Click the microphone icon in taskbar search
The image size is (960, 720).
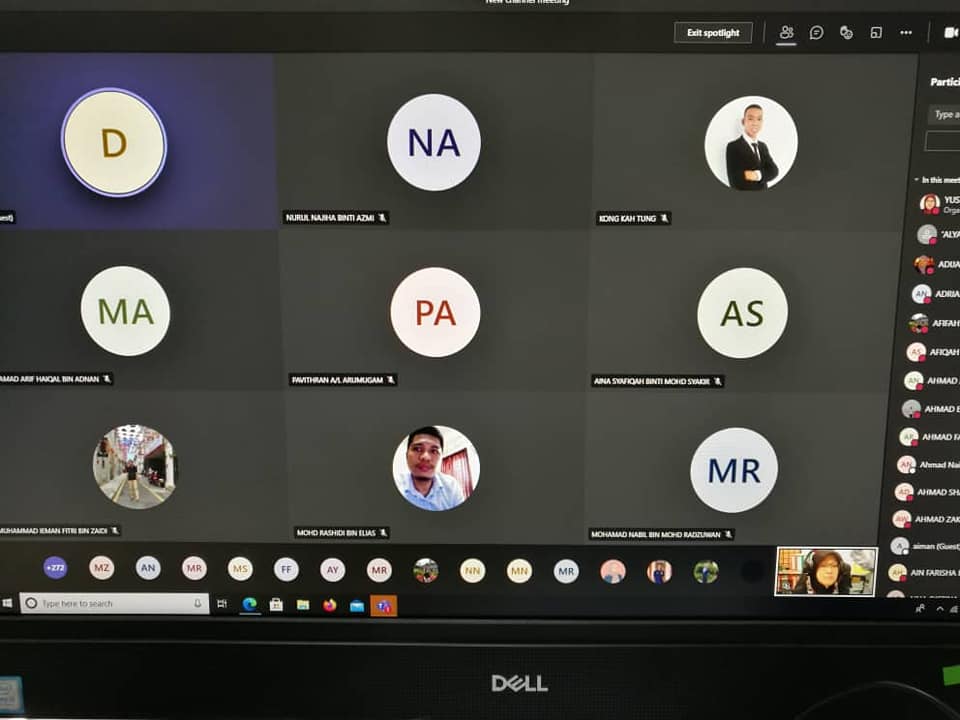tap(197, 604)
